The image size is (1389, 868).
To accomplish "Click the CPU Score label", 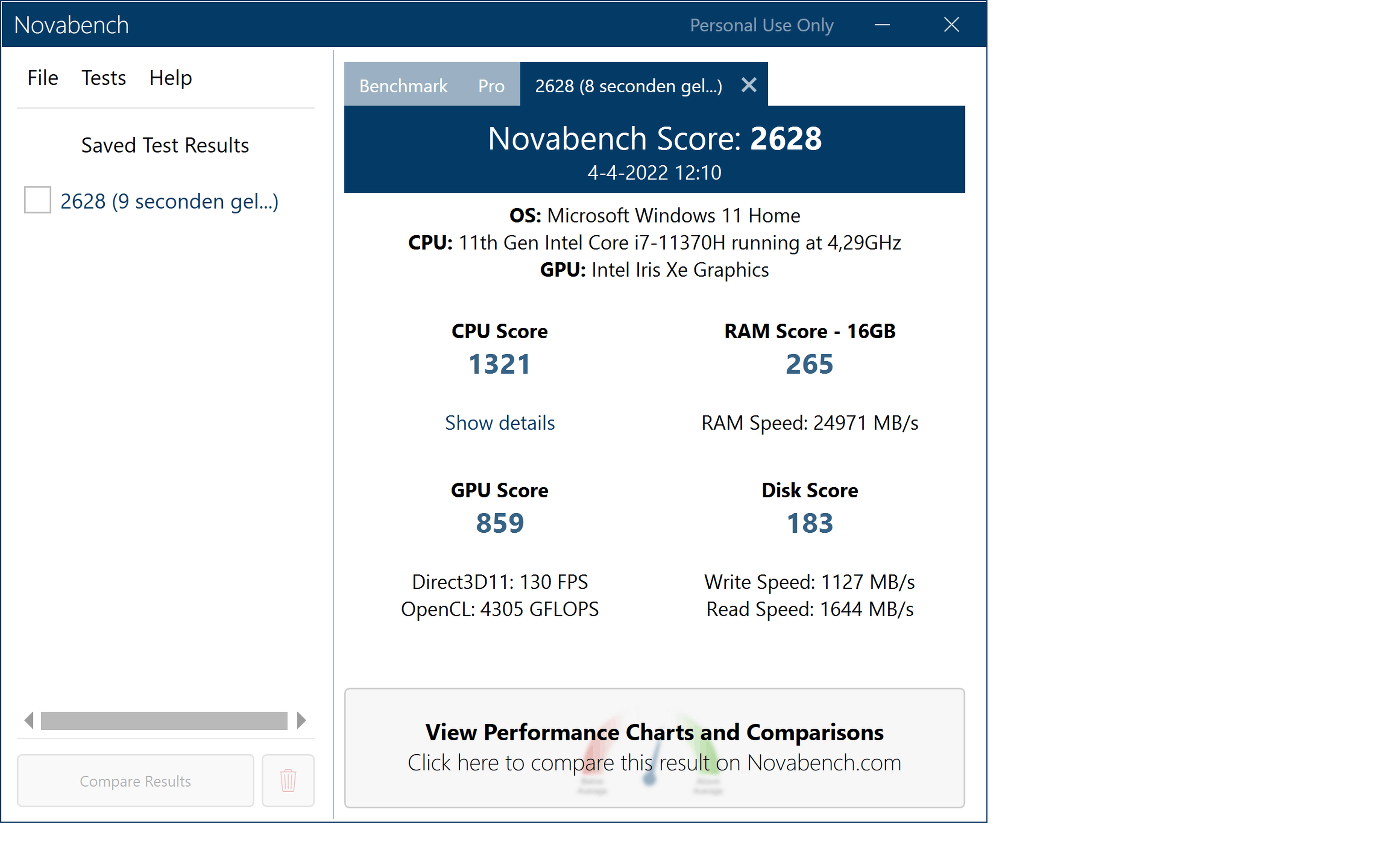I will pos(500,331).
